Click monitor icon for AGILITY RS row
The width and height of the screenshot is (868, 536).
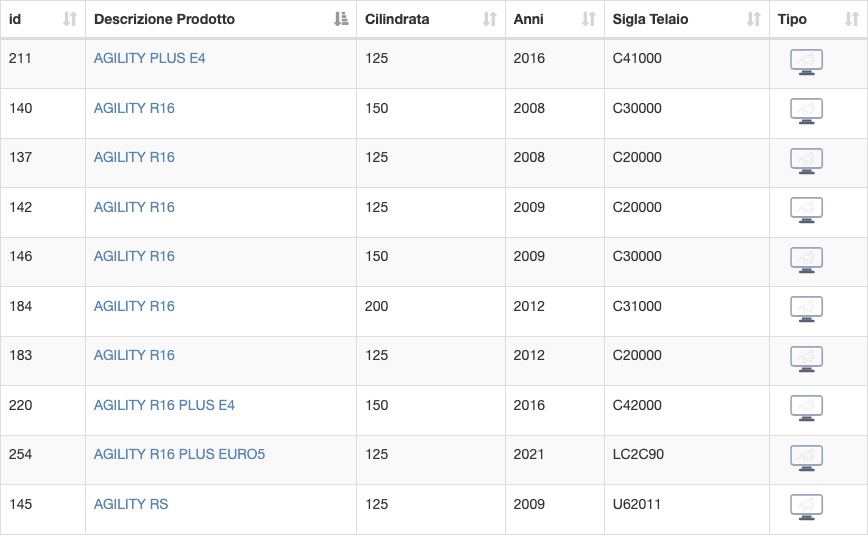pyautogui.click(x=806, y=508)
